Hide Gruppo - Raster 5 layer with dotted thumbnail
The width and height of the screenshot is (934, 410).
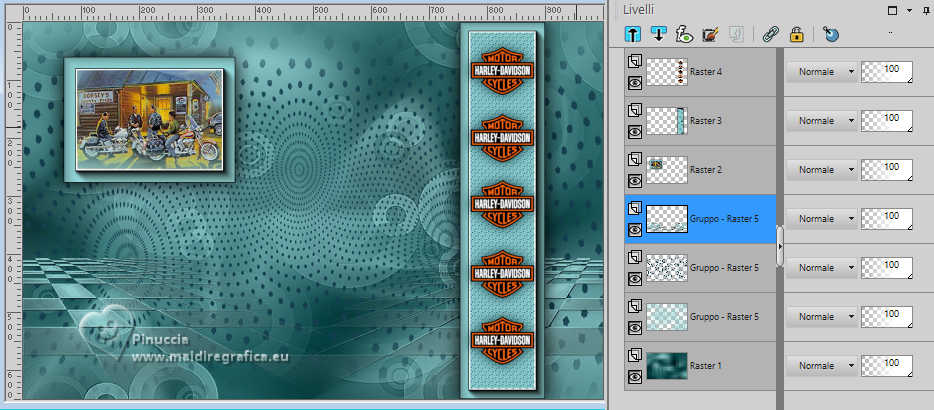[x=635, y=278]
